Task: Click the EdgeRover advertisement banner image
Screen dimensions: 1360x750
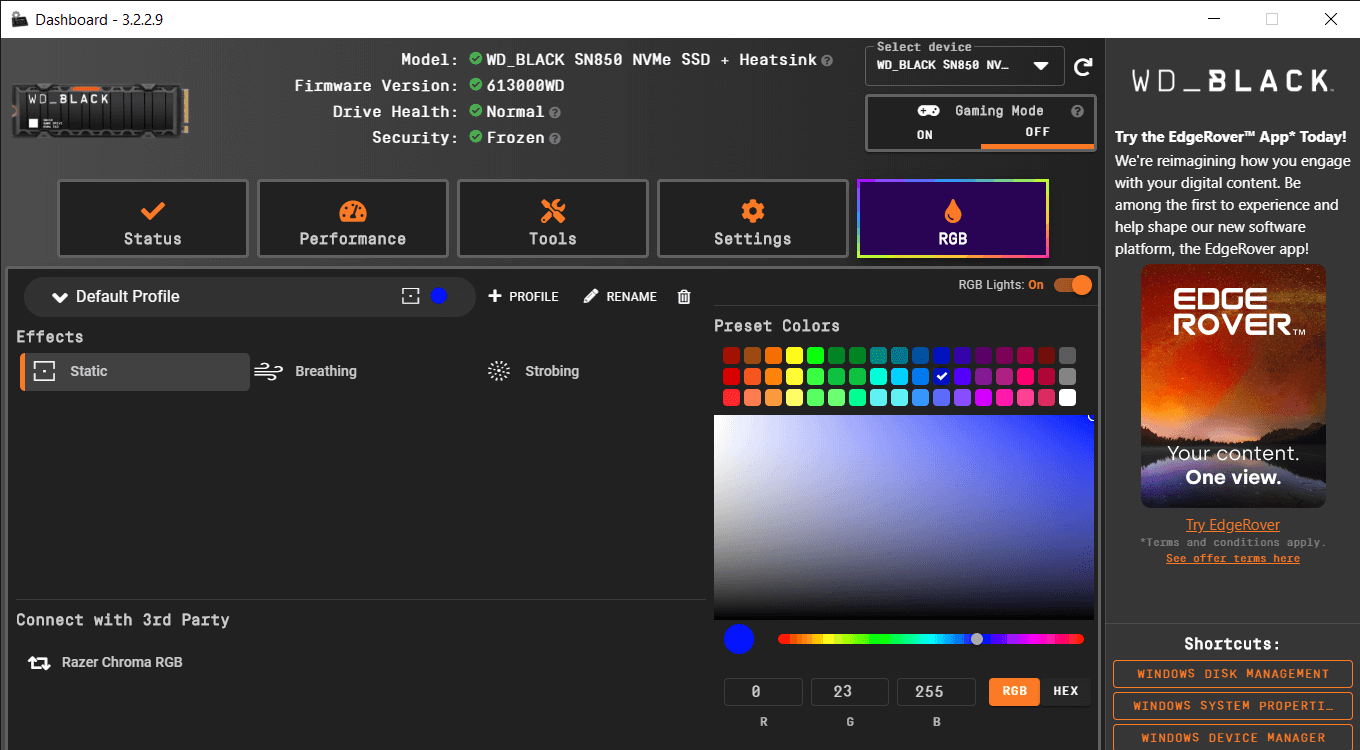Action: pos(1233,386)
